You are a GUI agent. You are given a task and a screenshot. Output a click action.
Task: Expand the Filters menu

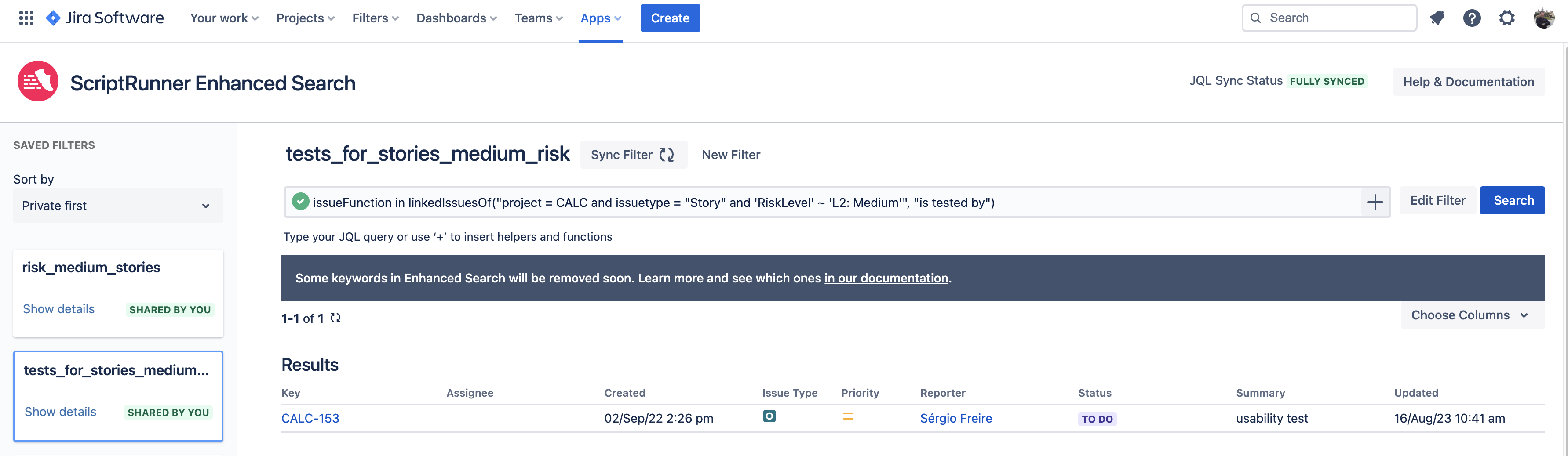376,18
